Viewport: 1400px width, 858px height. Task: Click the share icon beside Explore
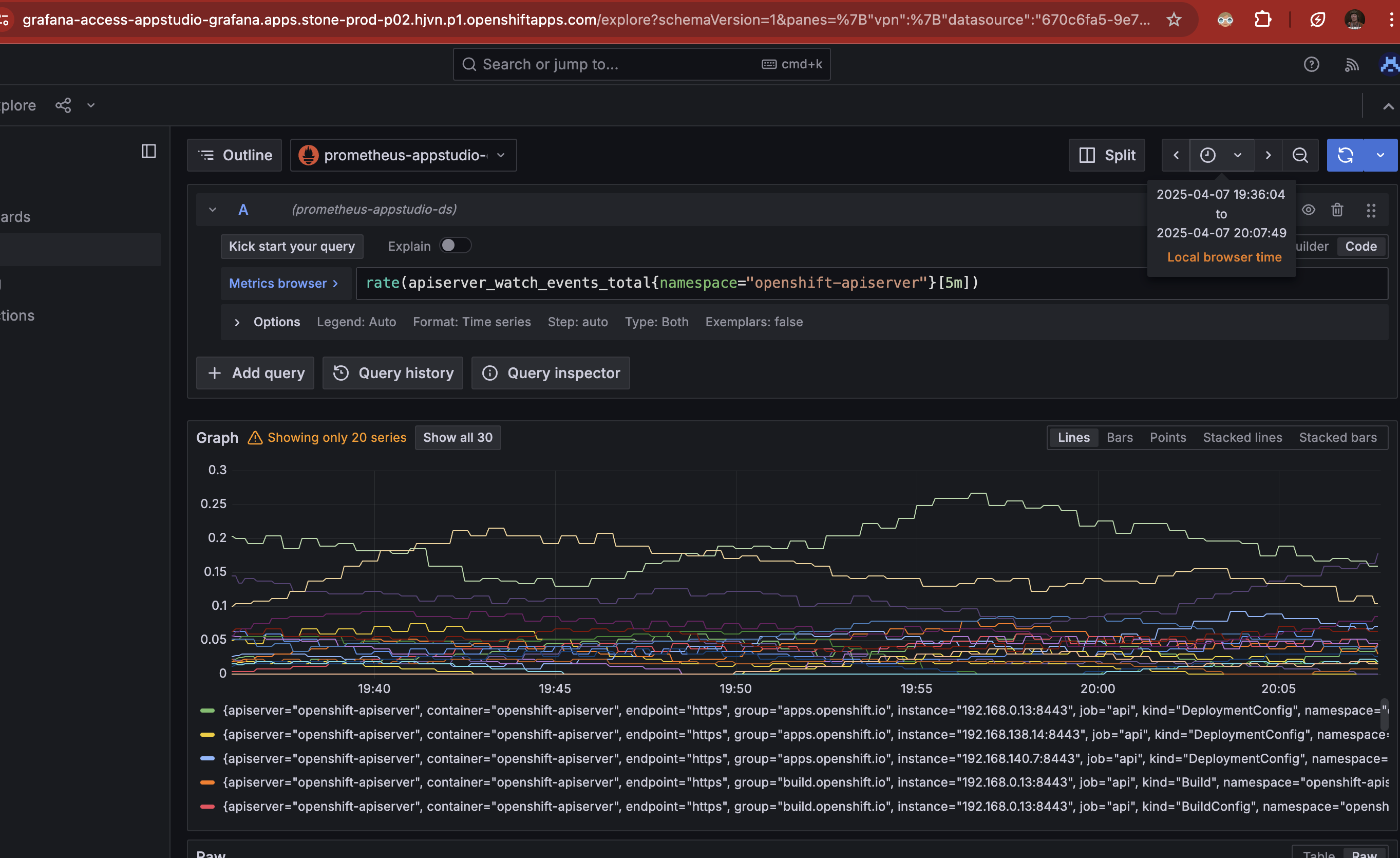[63, 106]
